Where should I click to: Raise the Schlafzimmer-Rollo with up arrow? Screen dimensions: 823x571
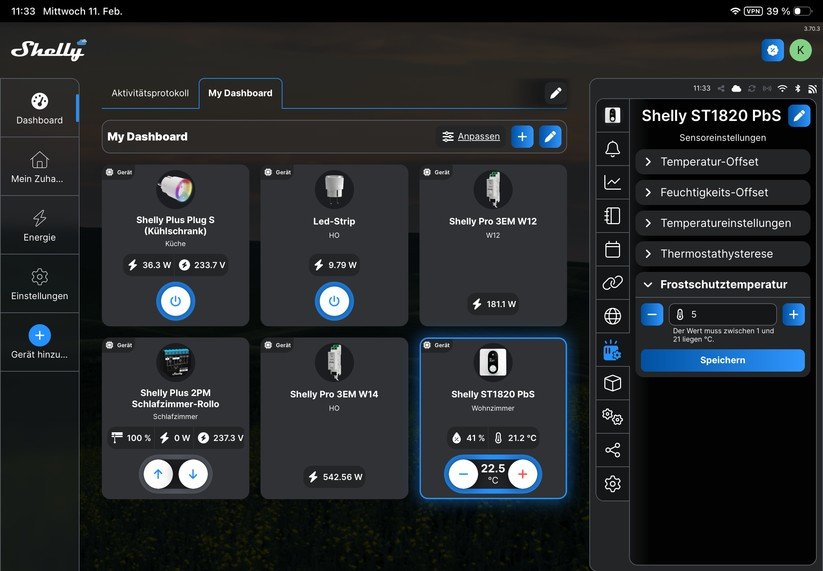coord(158,474)
